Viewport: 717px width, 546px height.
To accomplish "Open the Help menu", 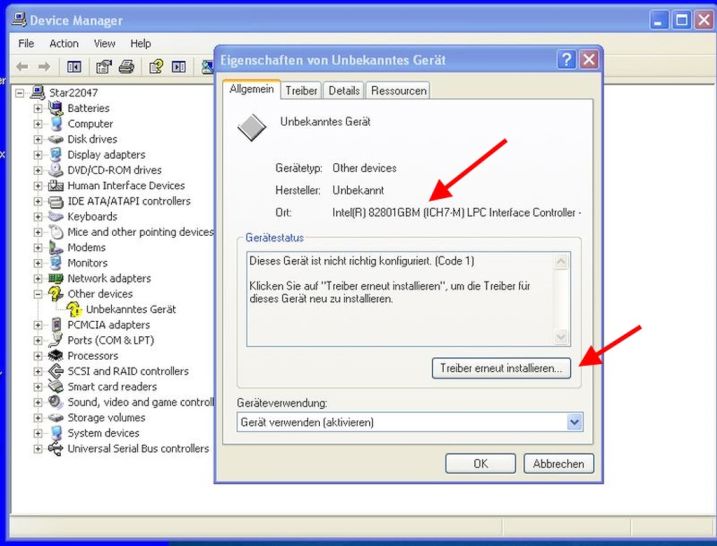I will point(140,43).
